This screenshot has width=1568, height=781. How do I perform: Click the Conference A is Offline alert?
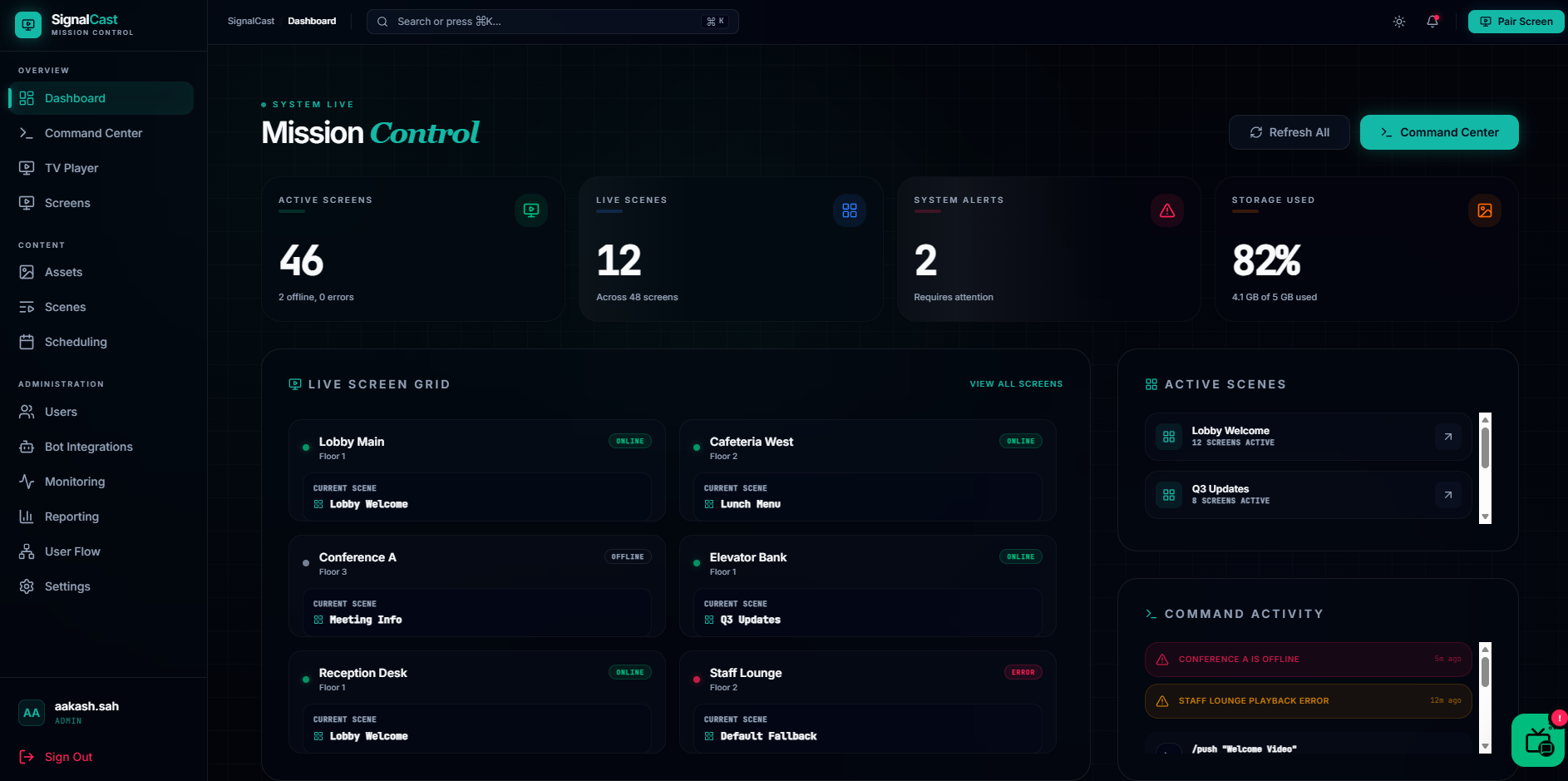pyautogui.click(x=1309, y=660)
